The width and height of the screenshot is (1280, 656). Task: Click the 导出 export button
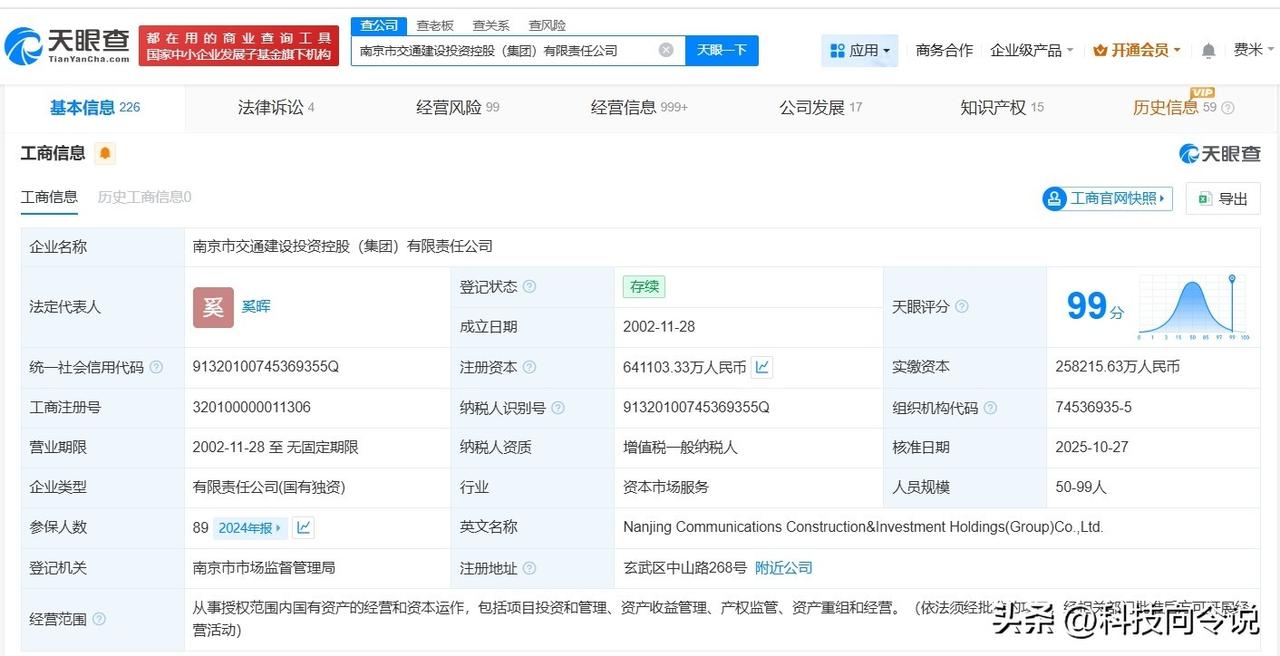(x=1223, y=198)
